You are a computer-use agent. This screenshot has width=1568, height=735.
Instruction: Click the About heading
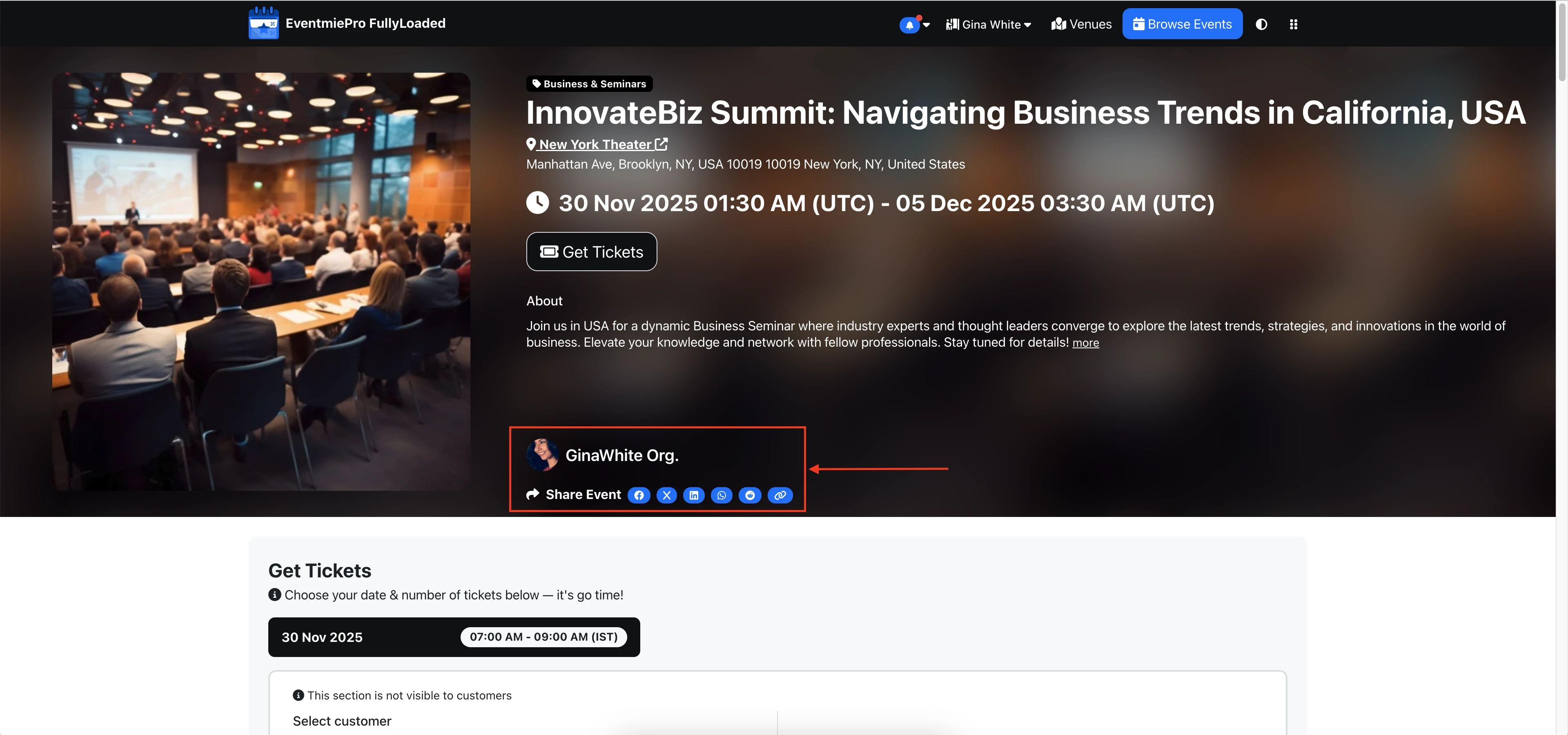tap(544, 301)
